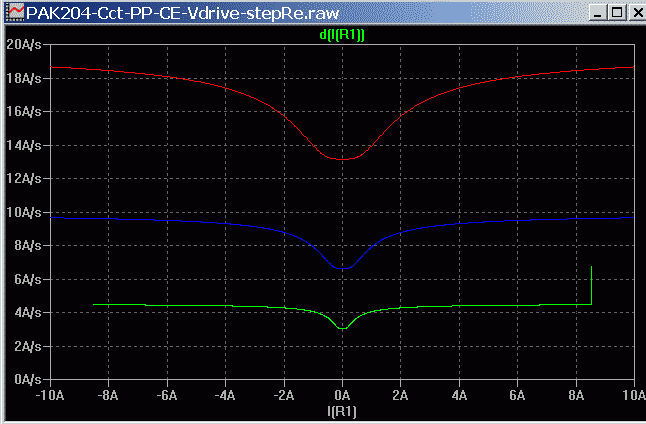Maximize the PAK204 waveform window
This screenshot has height=424, width=646.
point(617,13)
